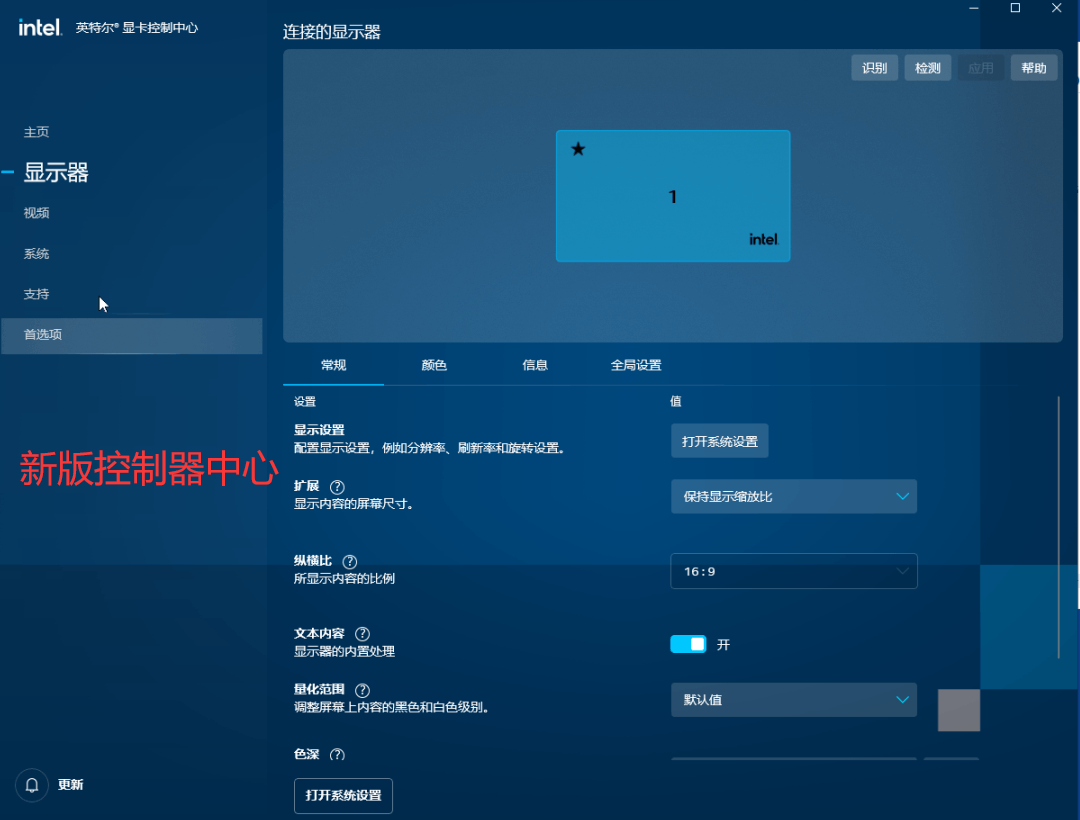Switch to the 常规 tab

333,365
